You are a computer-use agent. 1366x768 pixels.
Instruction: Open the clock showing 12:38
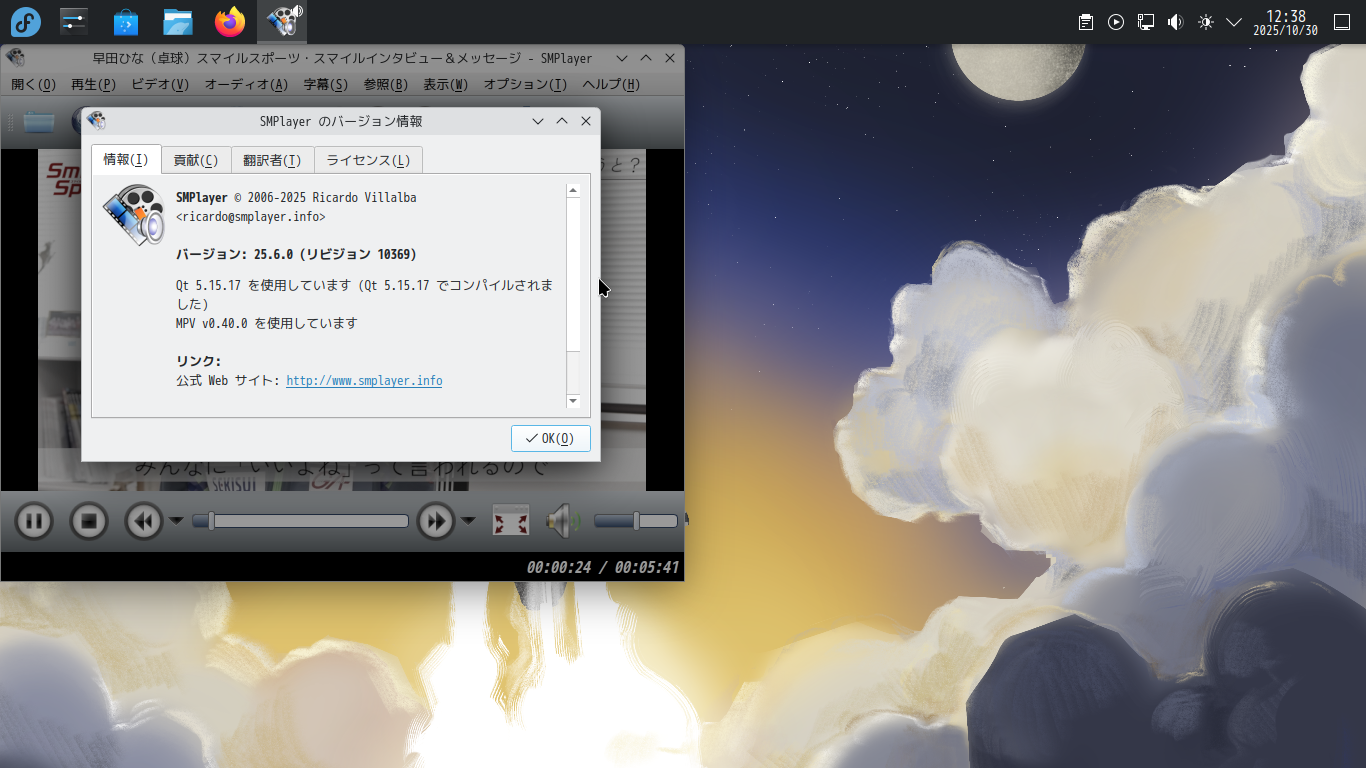(x=1286, y=22)
